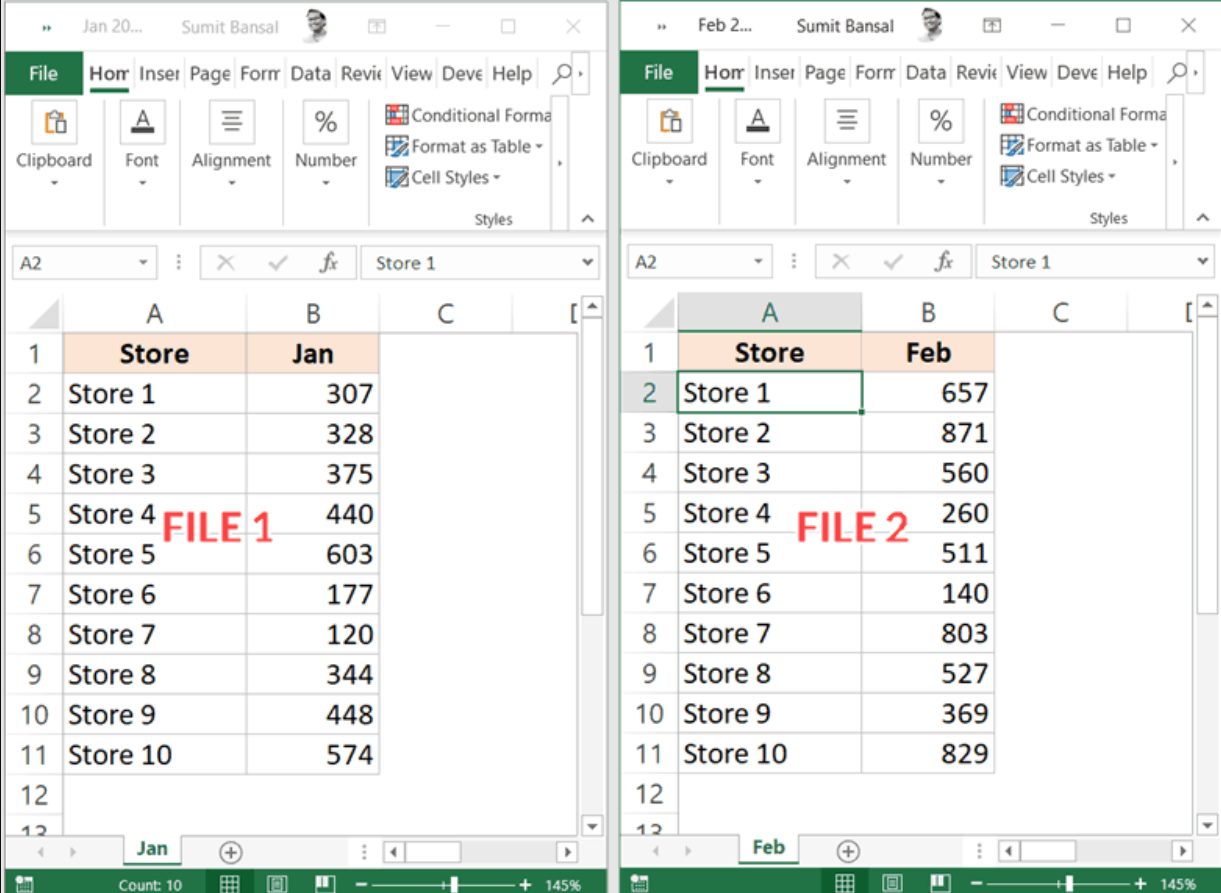Open Name Box dropdown in the Jan workbook
Image resolution: width=1221 pixels, height=893 pixels.
144,263
